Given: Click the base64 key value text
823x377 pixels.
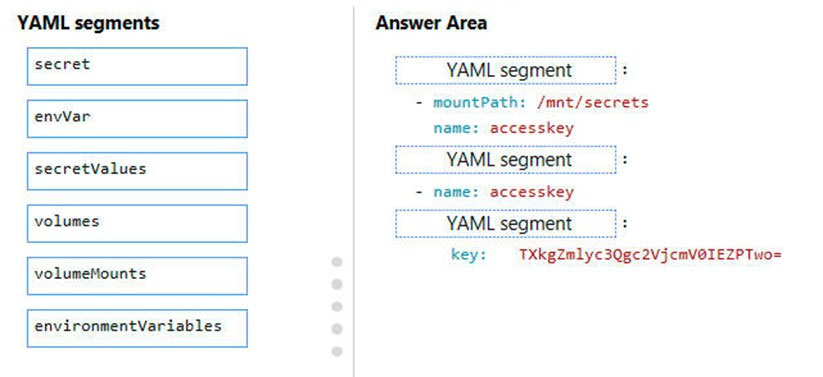Looking at the screenshot, I should (x=651, y=255).
